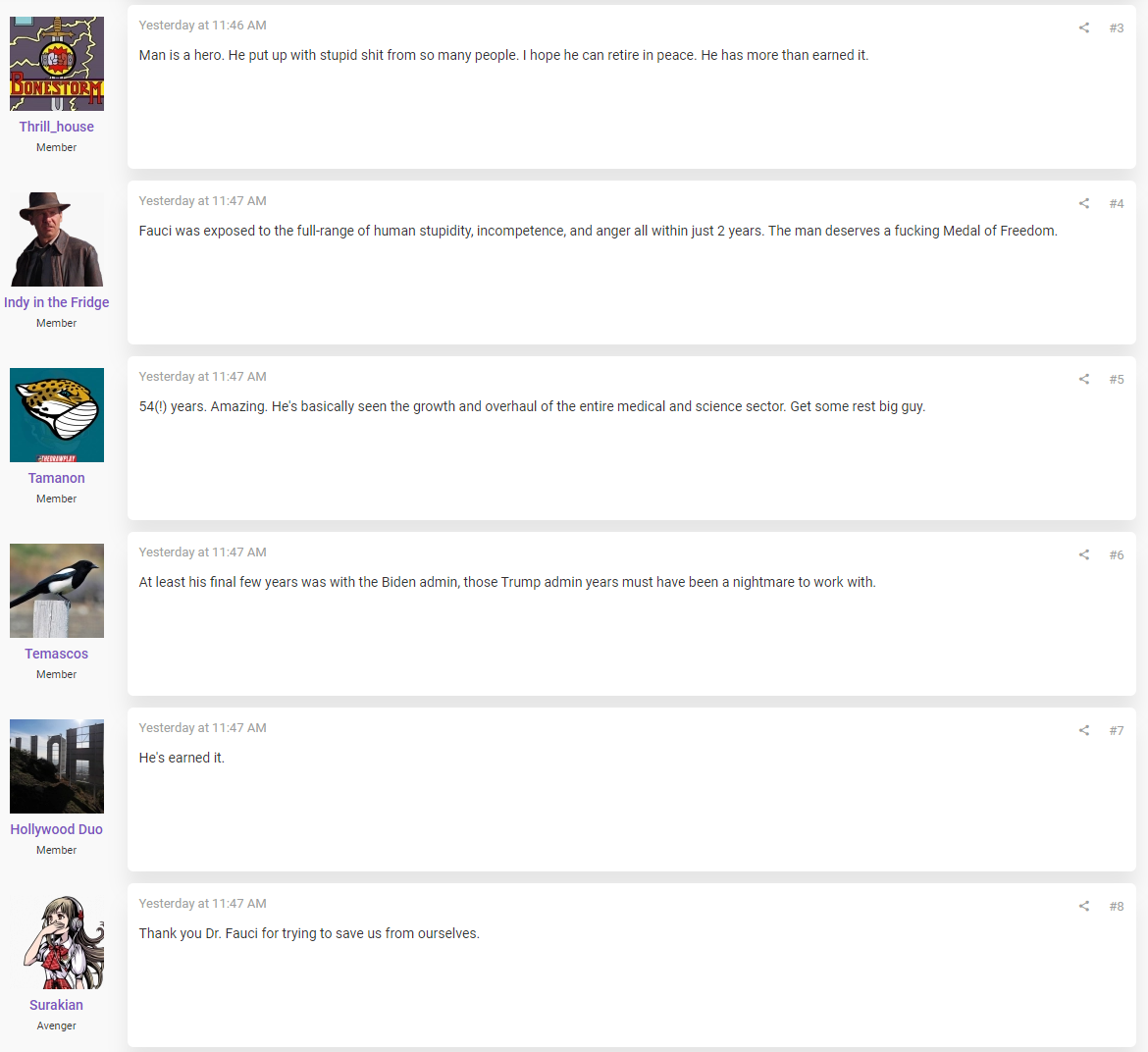Open post permalink #3
Viewport: 1148px width, 1052px height.
point(1116,27)
